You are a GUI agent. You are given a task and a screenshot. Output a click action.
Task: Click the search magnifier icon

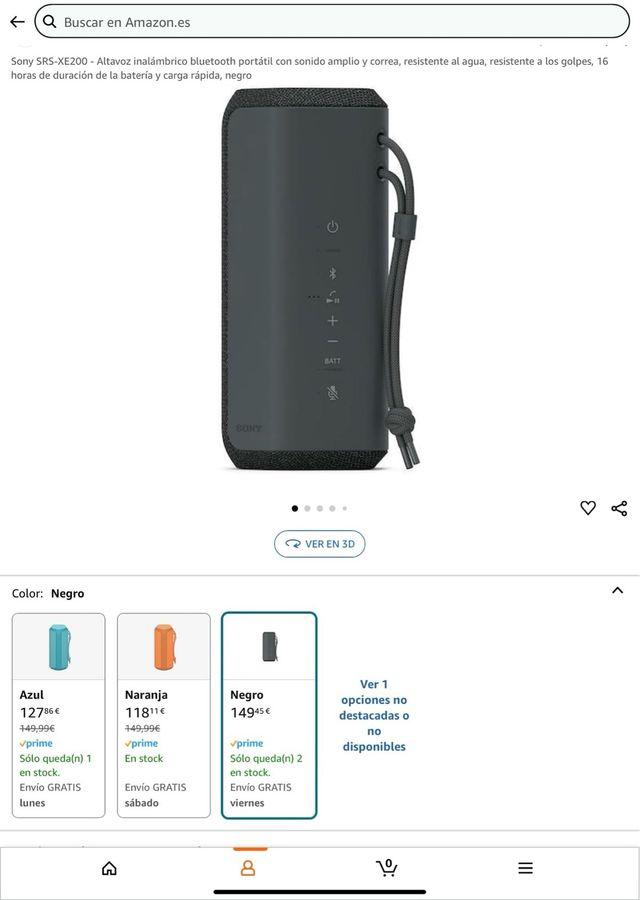pos(50,22)
